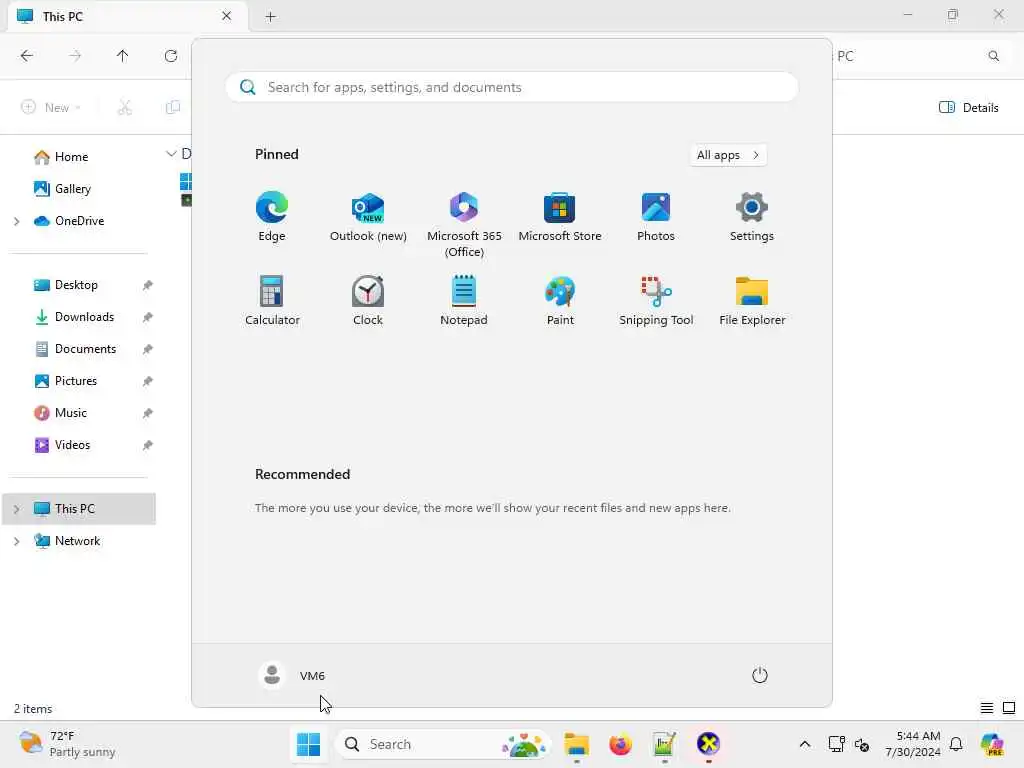This screenshot has width=1024, height=768.
Task: Open volume muted tray icon
Action: (861, 744)
